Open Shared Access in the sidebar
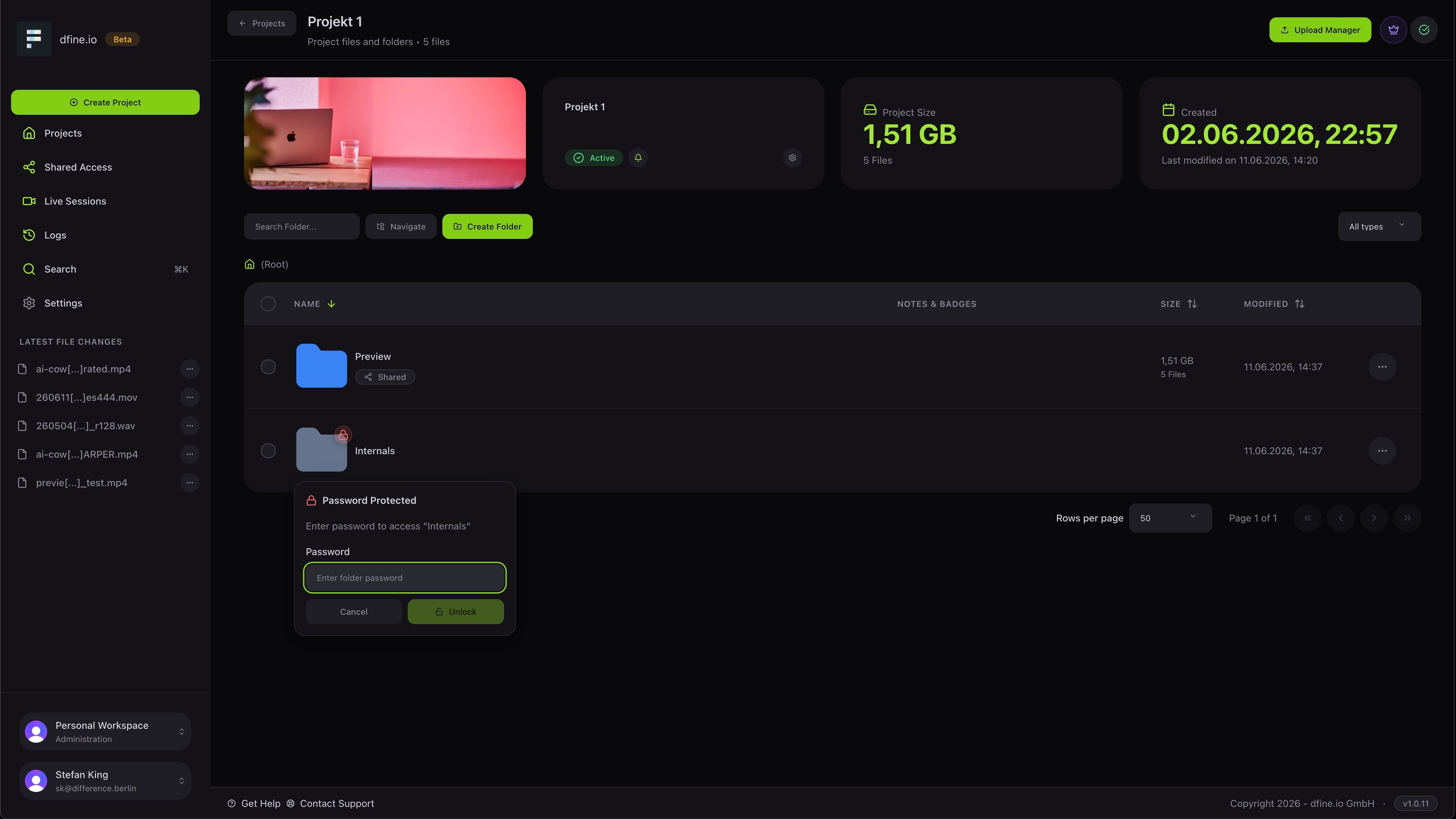 coord(105,167)
